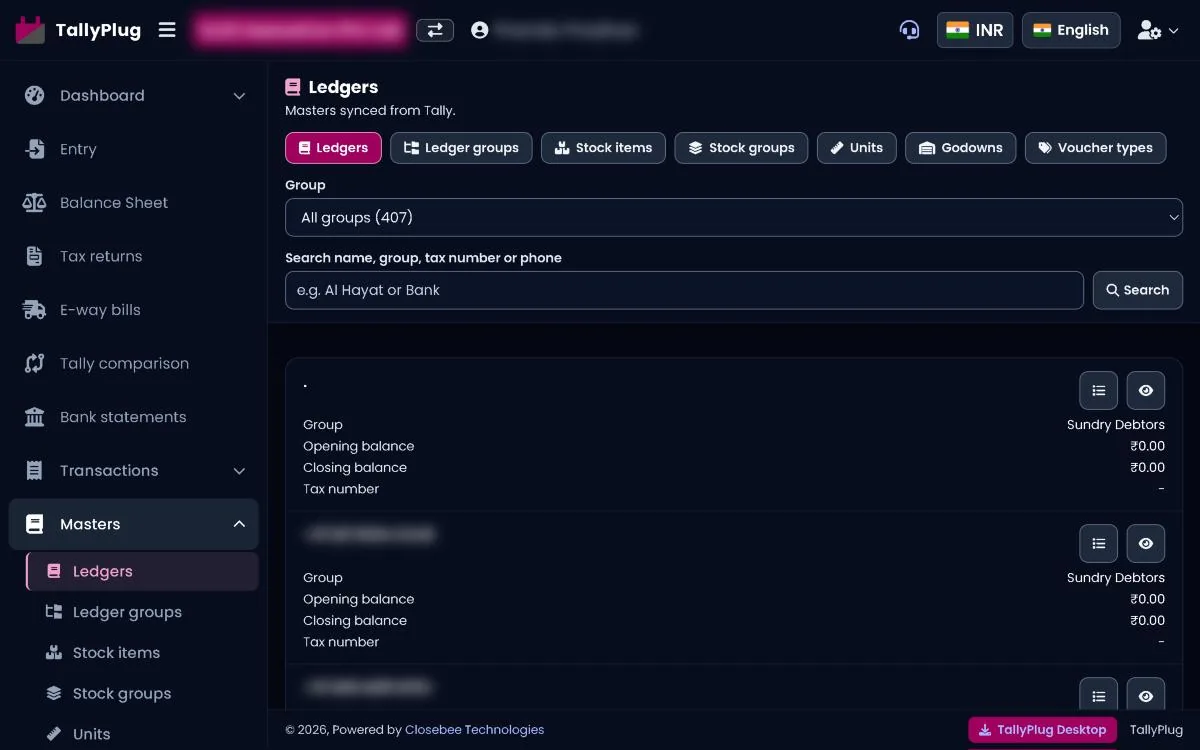This screenshot has width=1200, height=750.
Task: Toggle the hamburger sidebar menu
Action: tap(167, 30)
